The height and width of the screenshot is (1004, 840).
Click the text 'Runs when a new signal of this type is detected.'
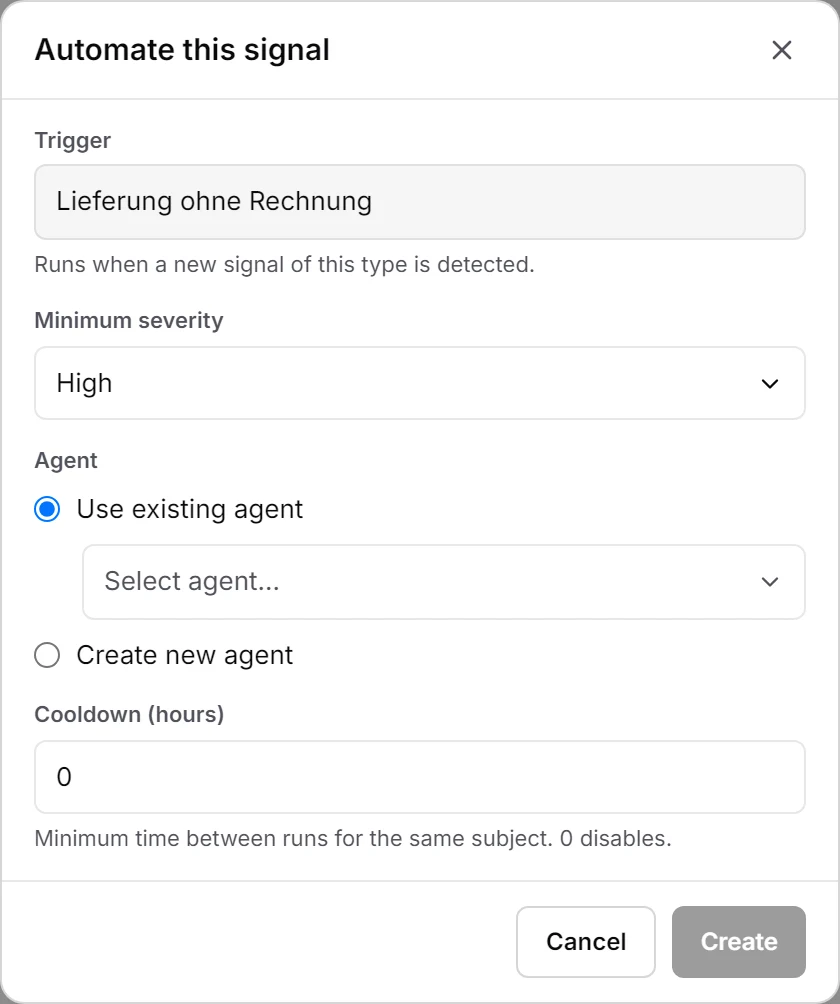284,264
